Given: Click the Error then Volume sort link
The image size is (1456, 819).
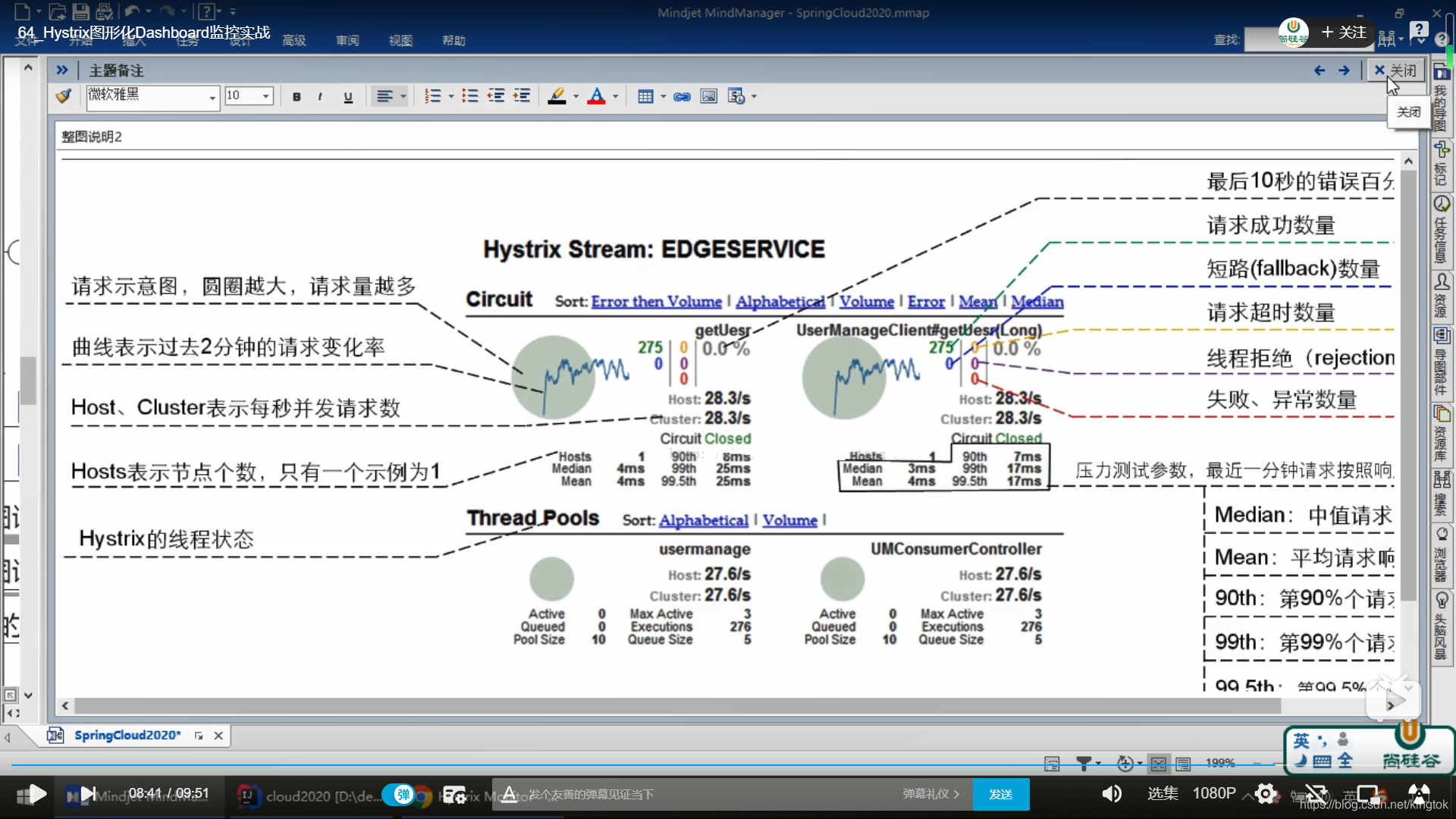Looking at the screenshot, I should pos(656,302).
